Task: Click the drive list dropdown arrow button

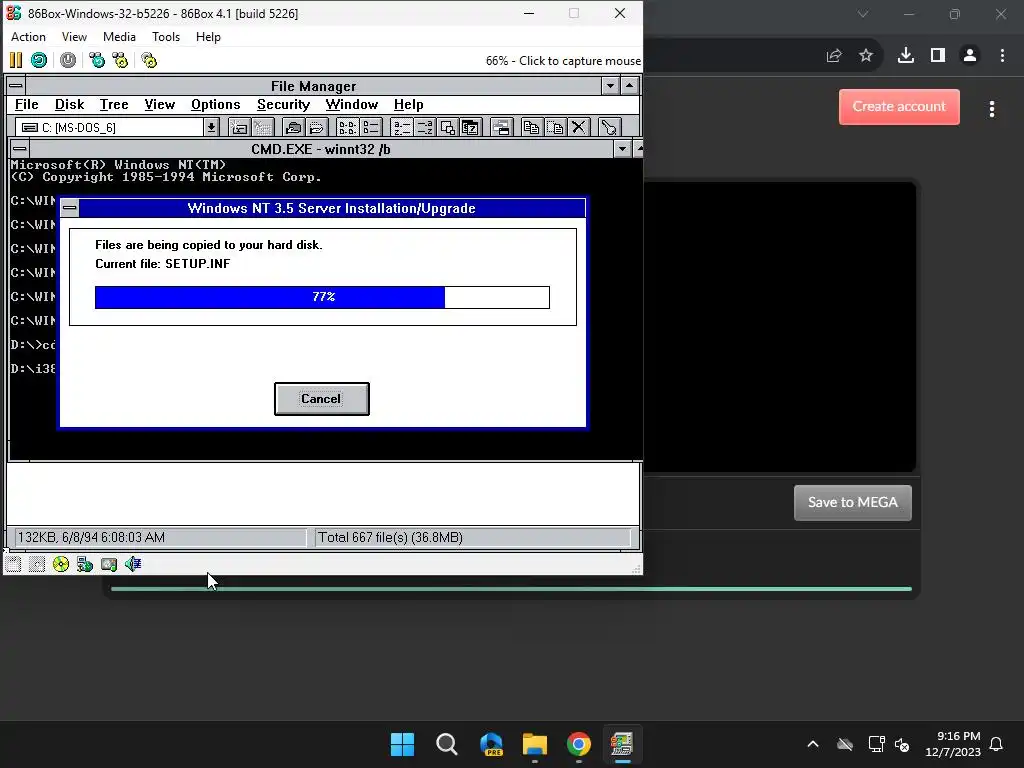Action: [211, 127]
